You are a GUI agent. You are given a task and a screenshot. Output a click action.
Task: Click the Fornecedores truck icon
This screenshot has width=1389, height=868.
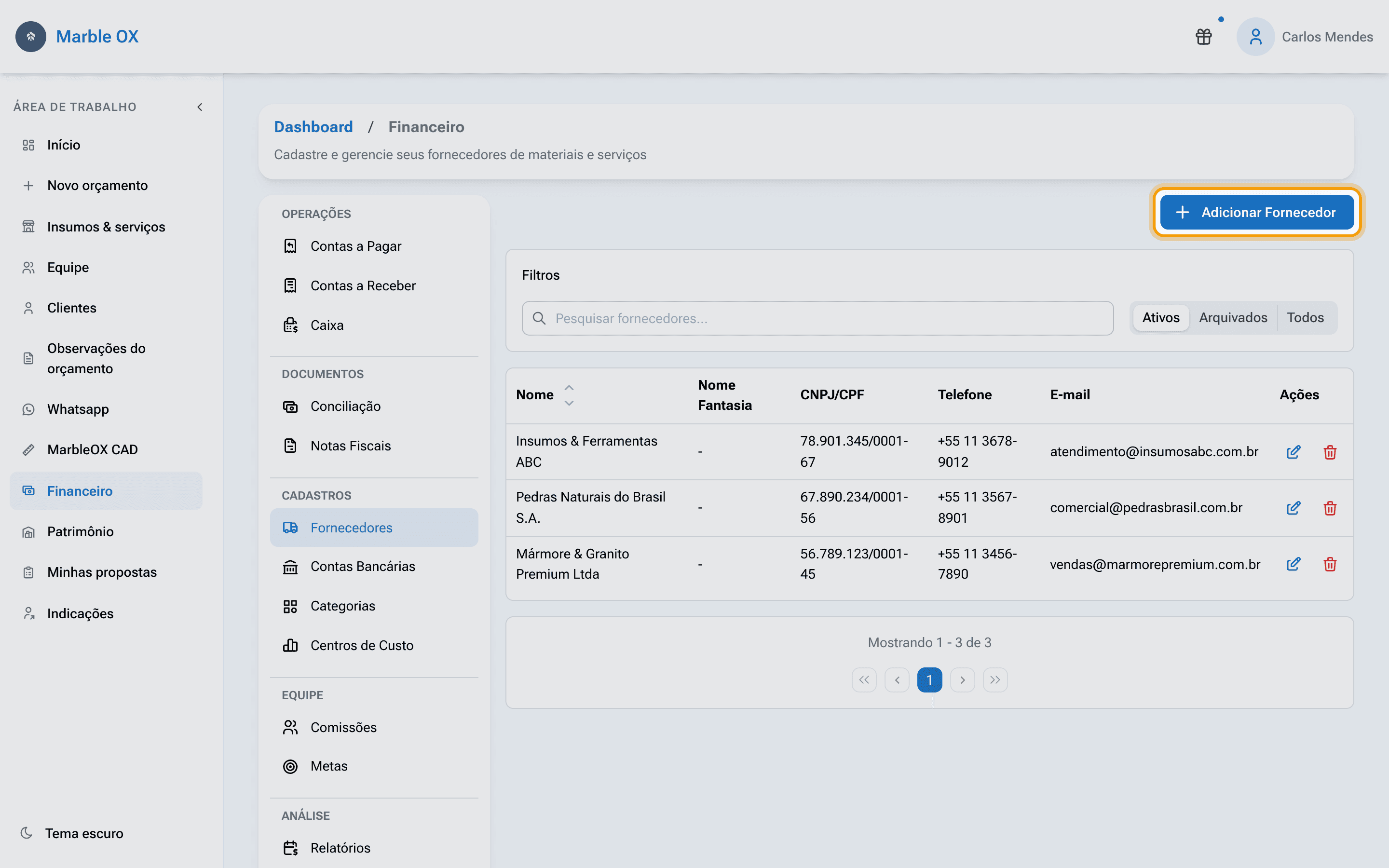coord(290,528)
